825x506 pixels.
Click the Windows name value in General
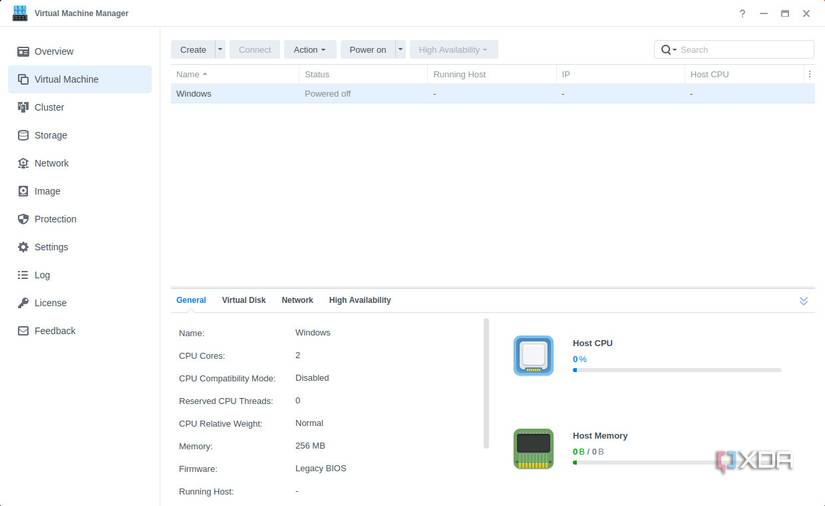(x=313, y=332)
